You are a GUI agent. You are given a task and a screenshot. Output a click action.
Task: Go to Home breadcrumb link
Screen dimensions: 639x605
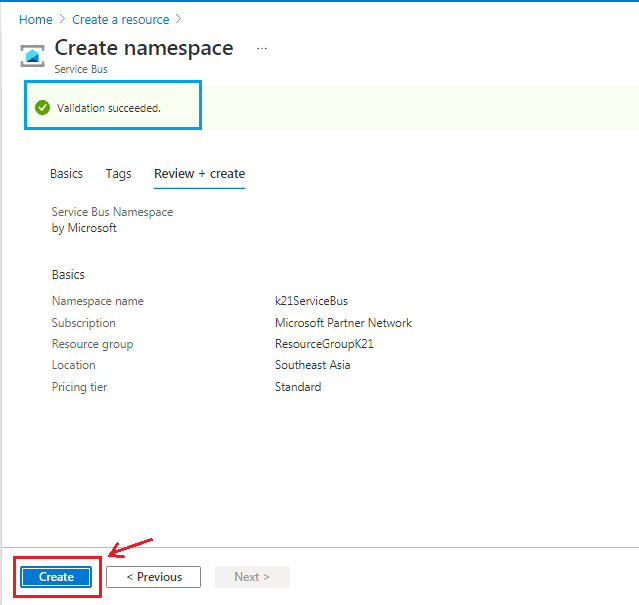(x=36, y=20)
